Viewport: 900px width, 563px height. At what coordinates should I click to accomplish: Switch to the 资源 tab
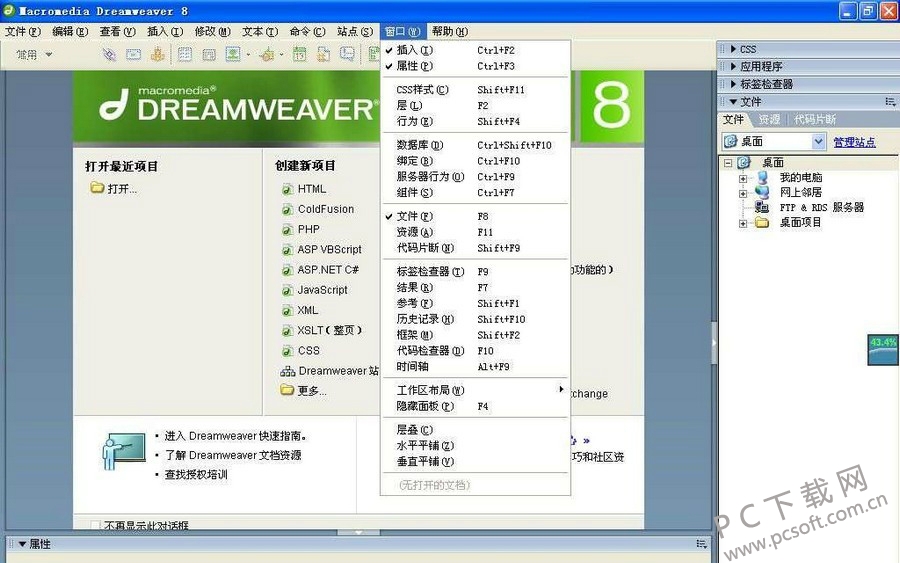pos(769,119)
